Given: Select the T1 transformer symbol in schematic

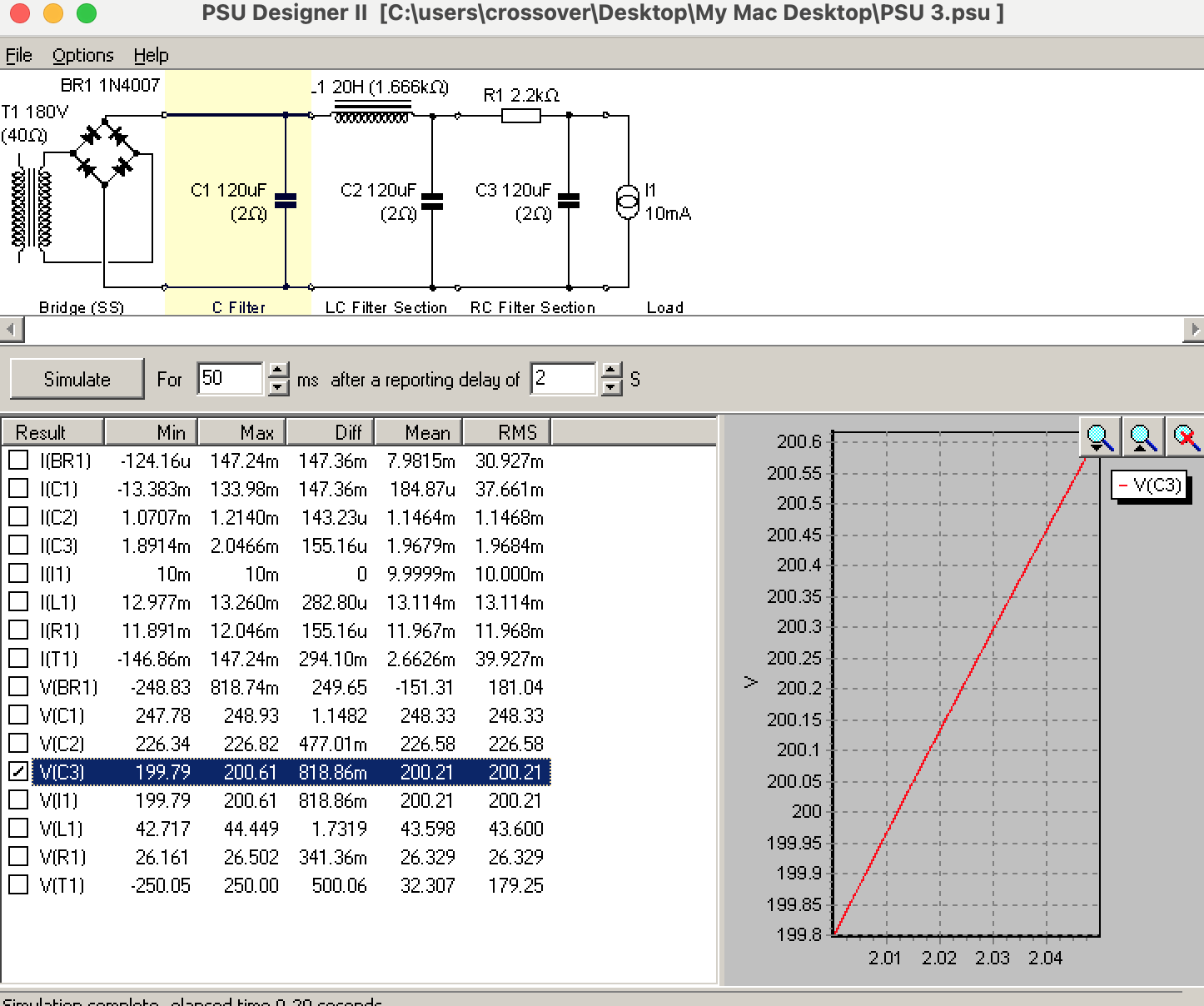Looking at the screenshot, I should pos(32,209).
